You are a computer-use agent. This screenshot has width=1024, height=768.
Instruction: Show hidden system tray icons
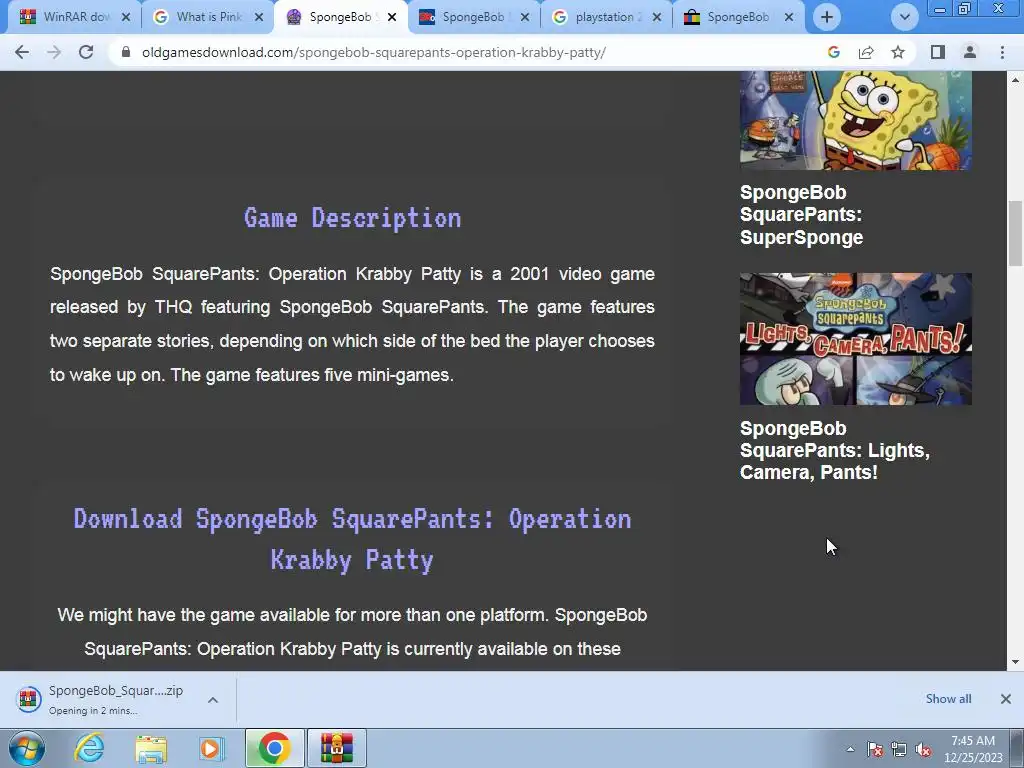tap(850, 749)
